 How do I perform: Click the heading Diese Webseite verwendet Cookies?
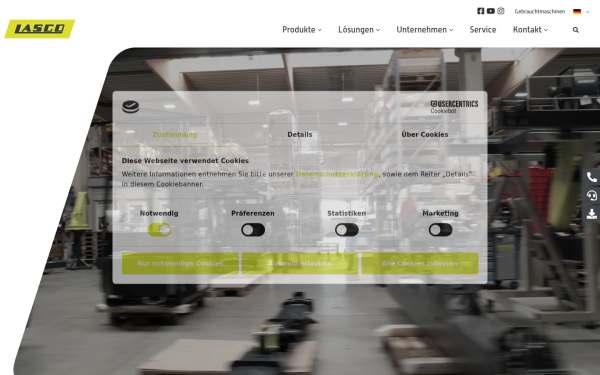(x=185, y=161)
